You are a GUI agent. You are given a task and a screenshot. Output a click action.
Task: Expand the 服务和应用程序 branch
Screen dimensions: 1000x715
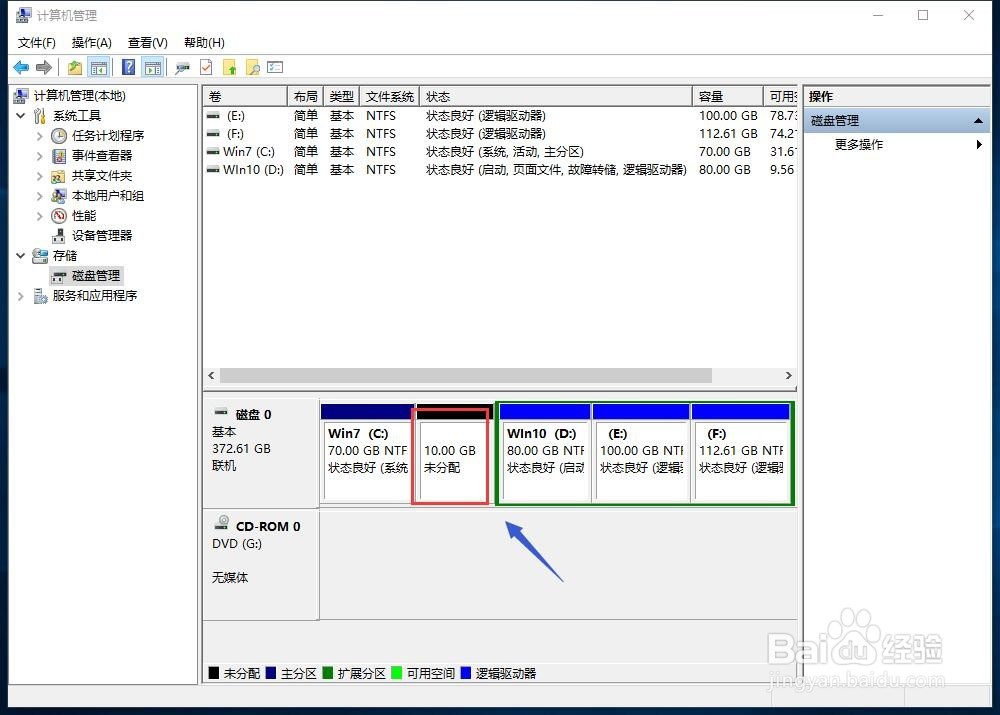pyautogui.click(x=21, y=295)
